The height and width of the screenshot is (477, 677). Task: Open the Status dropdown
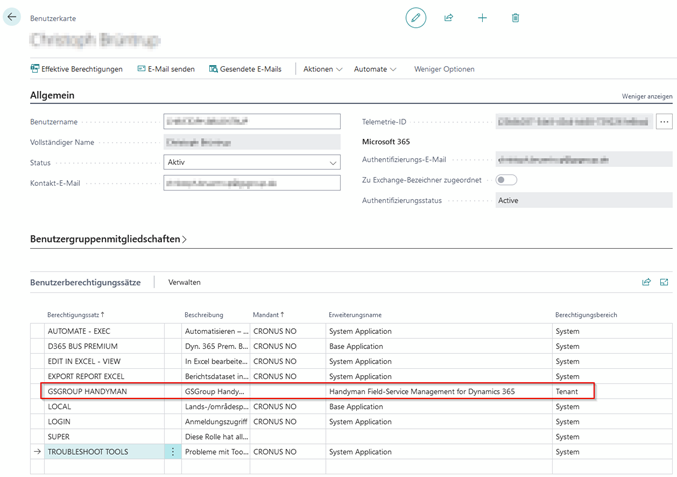click(252, 162)
